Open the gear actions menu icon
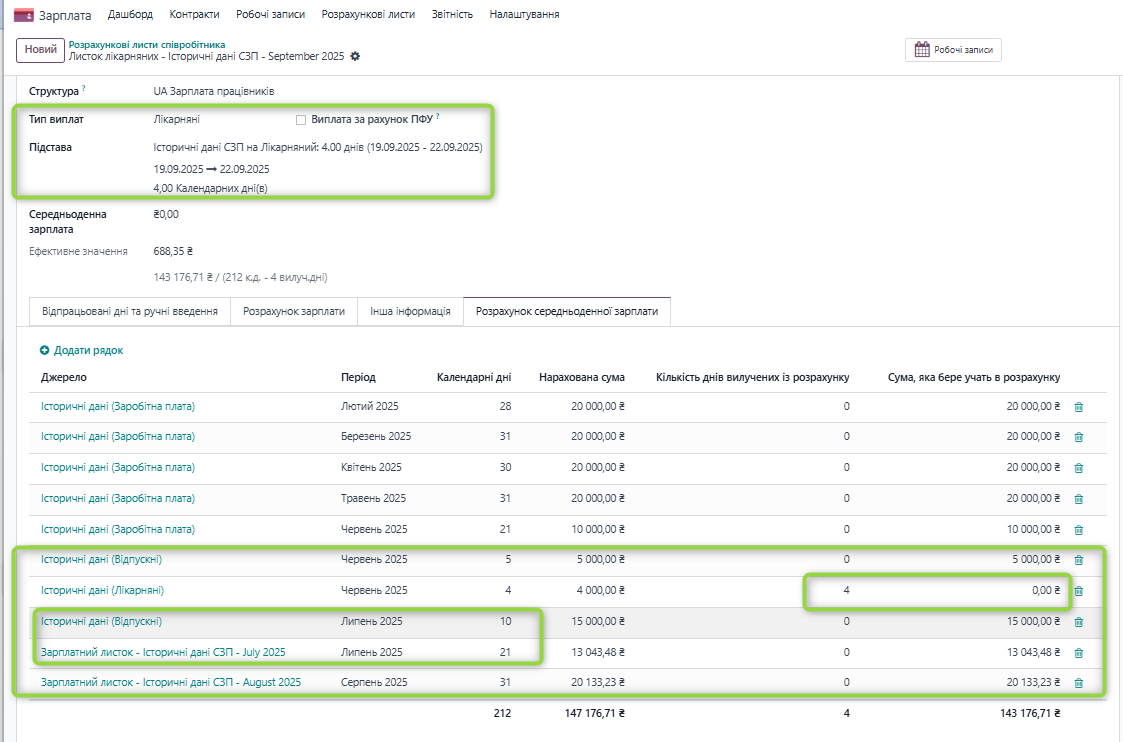Viewport: 1123px width, 742px height. click(x=355, y=57)
